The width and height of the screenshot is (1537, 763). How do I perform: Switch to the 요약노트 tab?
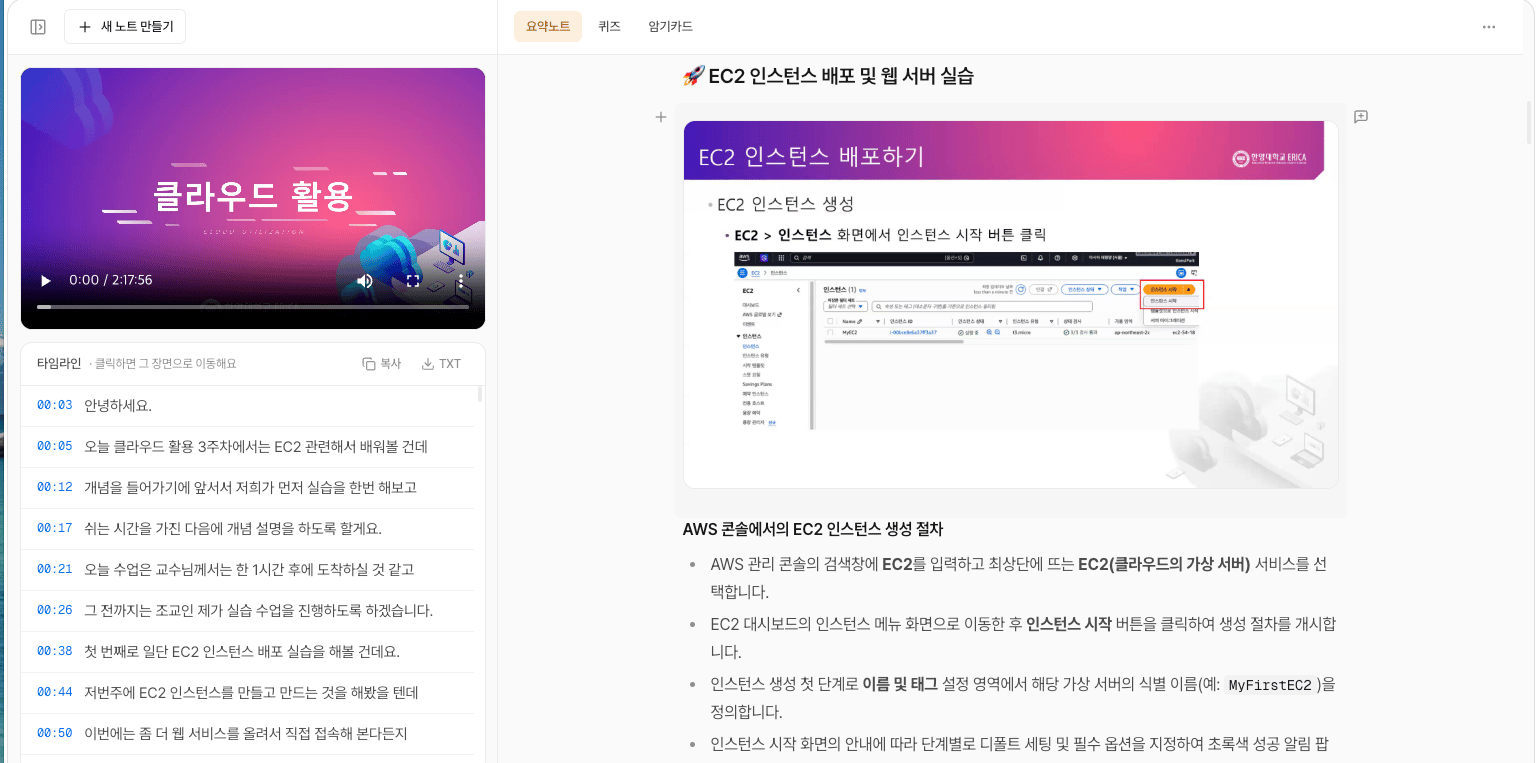coord(548,27)
